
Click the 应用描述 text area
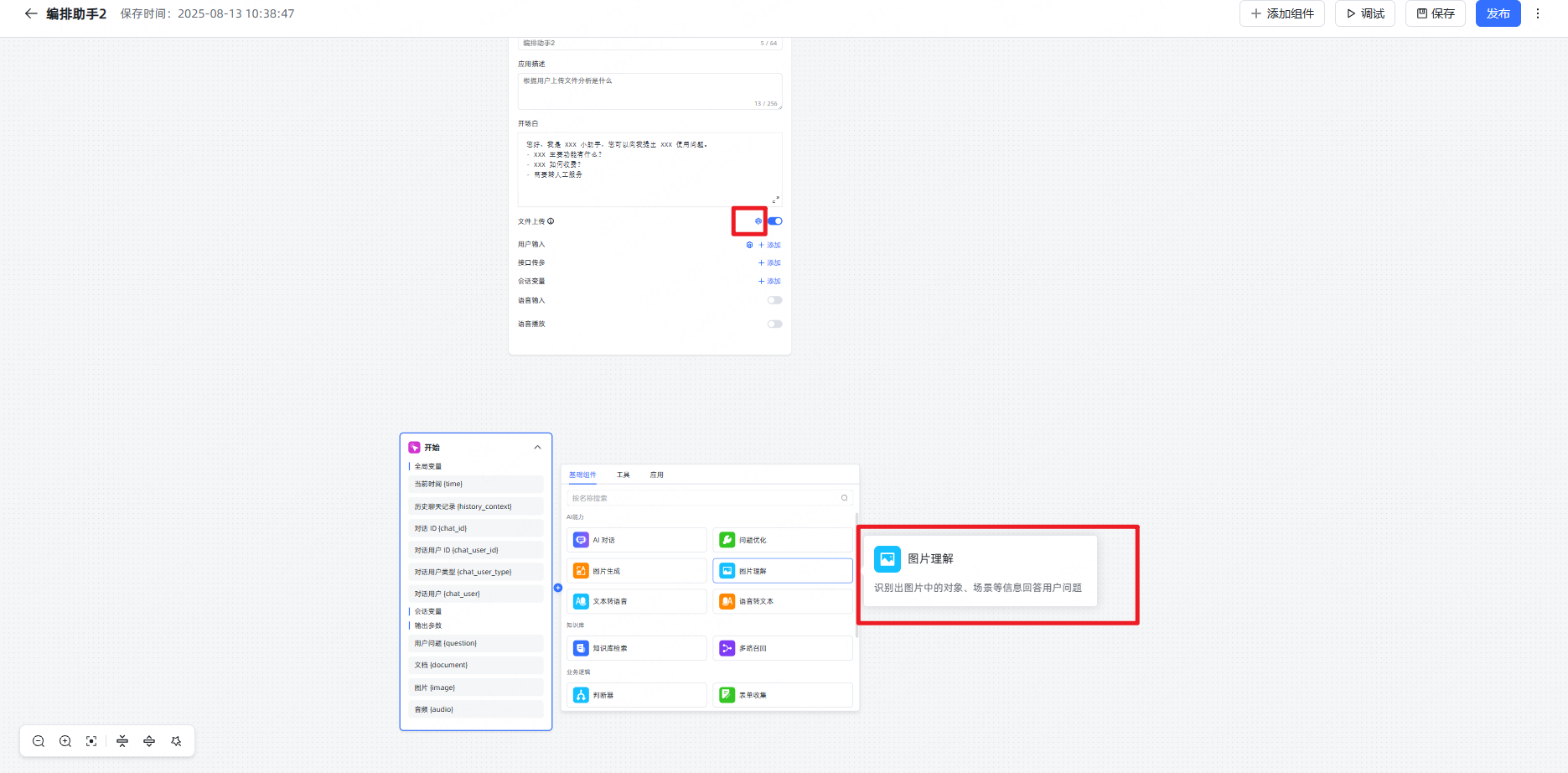click(649, 91)
